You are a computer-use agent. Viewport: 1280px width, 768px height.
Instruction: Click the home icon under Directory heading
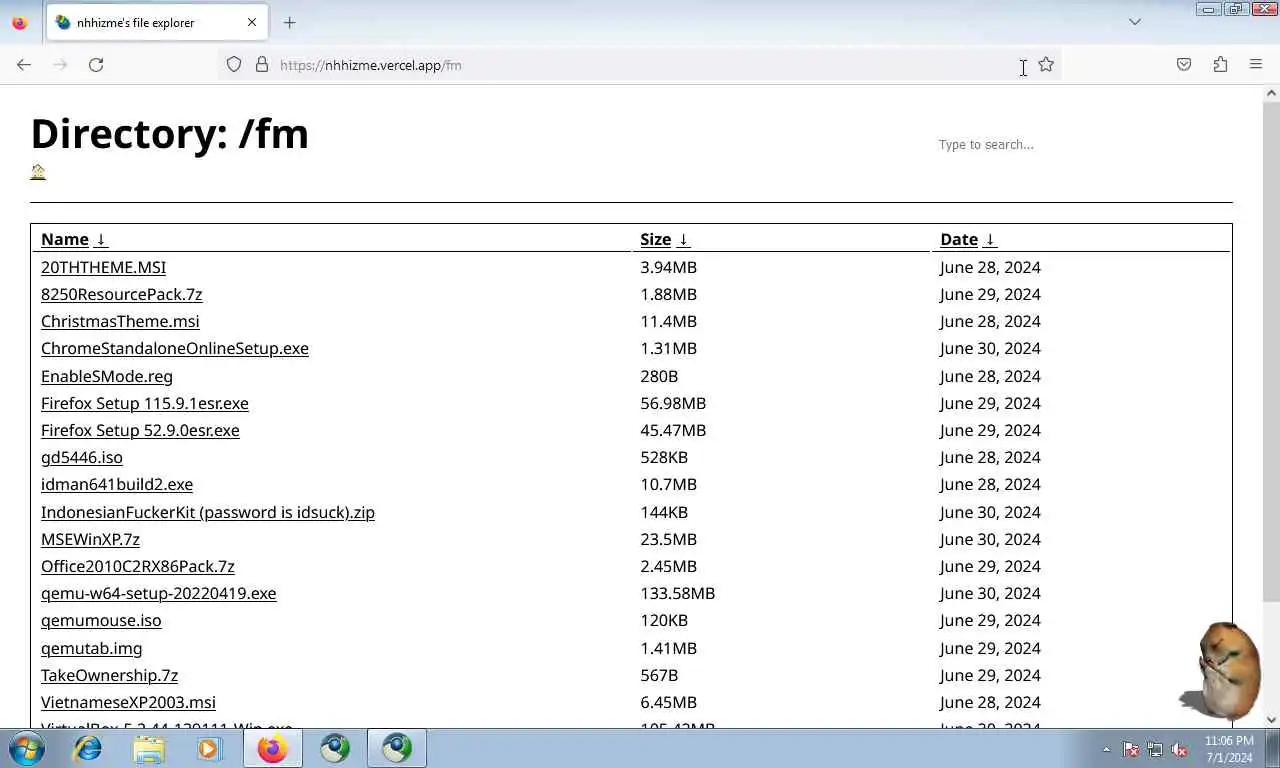[x=38, y=172]
